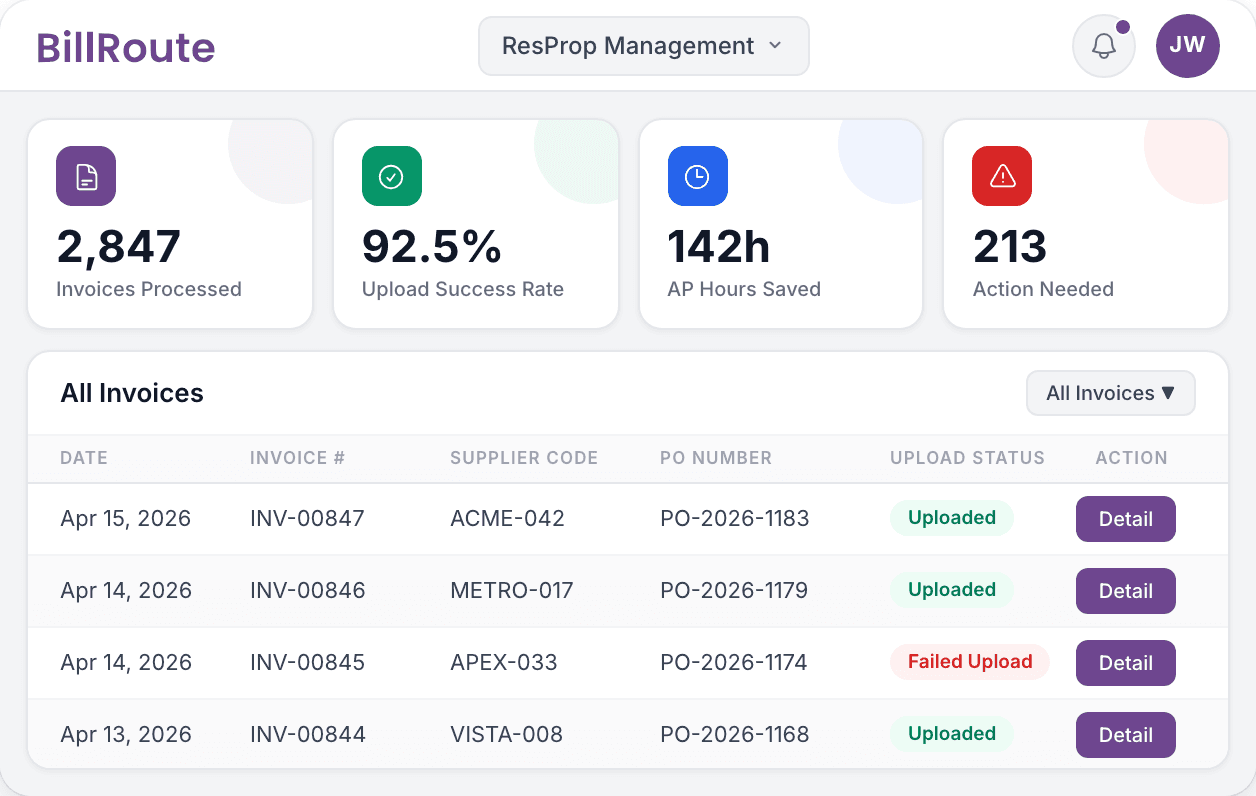Open the ResProp Management organization dropdown
The width and height of the screenshot is (1256, 796).
pos(643,46)
